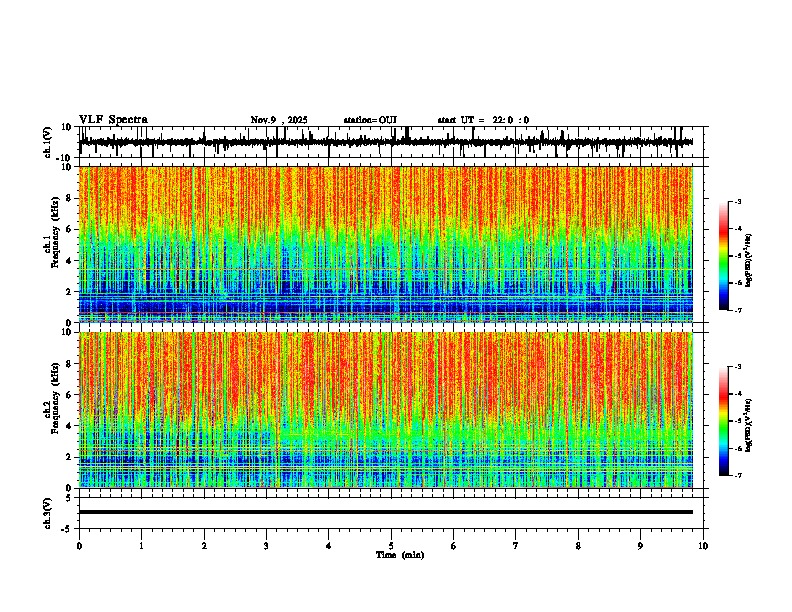The image size is (792, 612).
Task: Click time axis tick label "0"
Action: coord(79,546)
